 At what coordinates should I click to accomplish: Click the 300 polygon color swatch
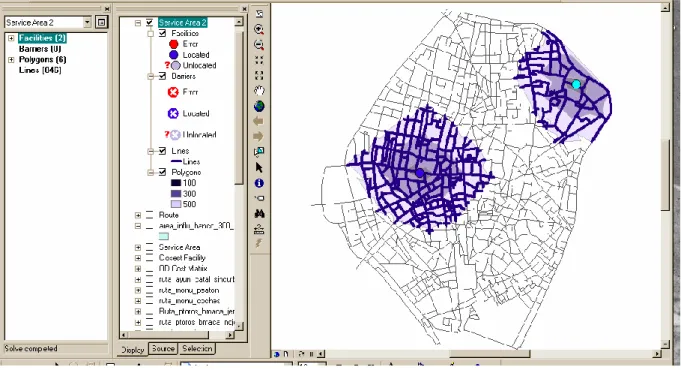tap(175, 194)
